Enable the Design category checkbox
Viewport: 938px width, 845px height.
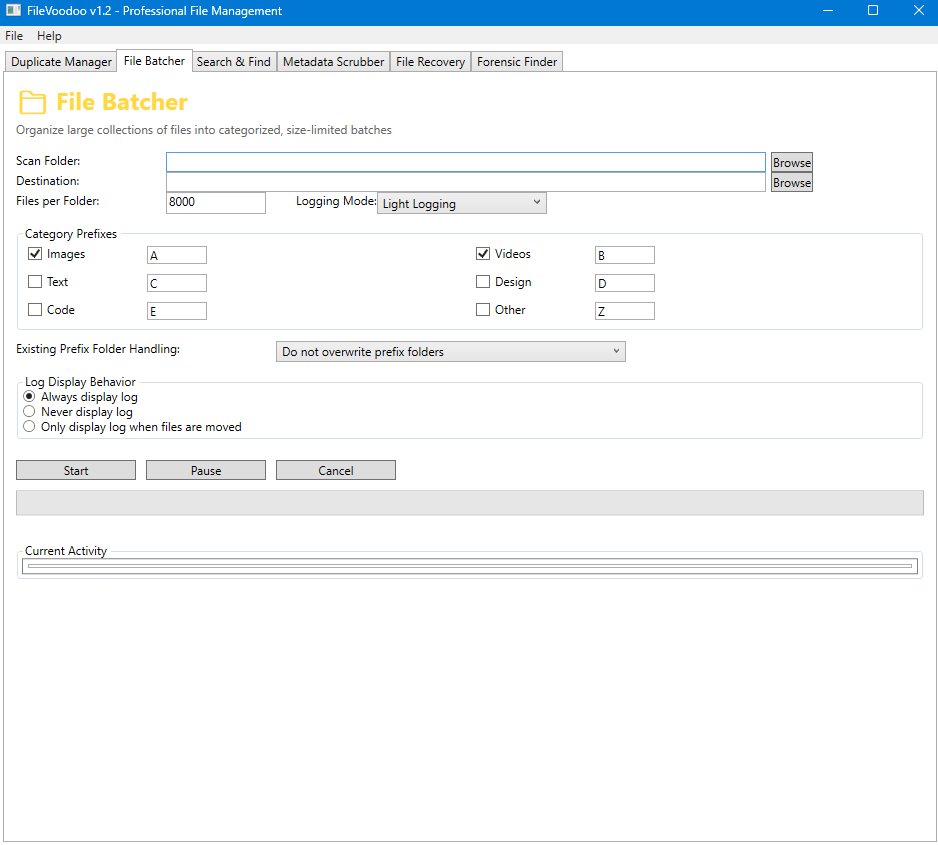[483, 281]
